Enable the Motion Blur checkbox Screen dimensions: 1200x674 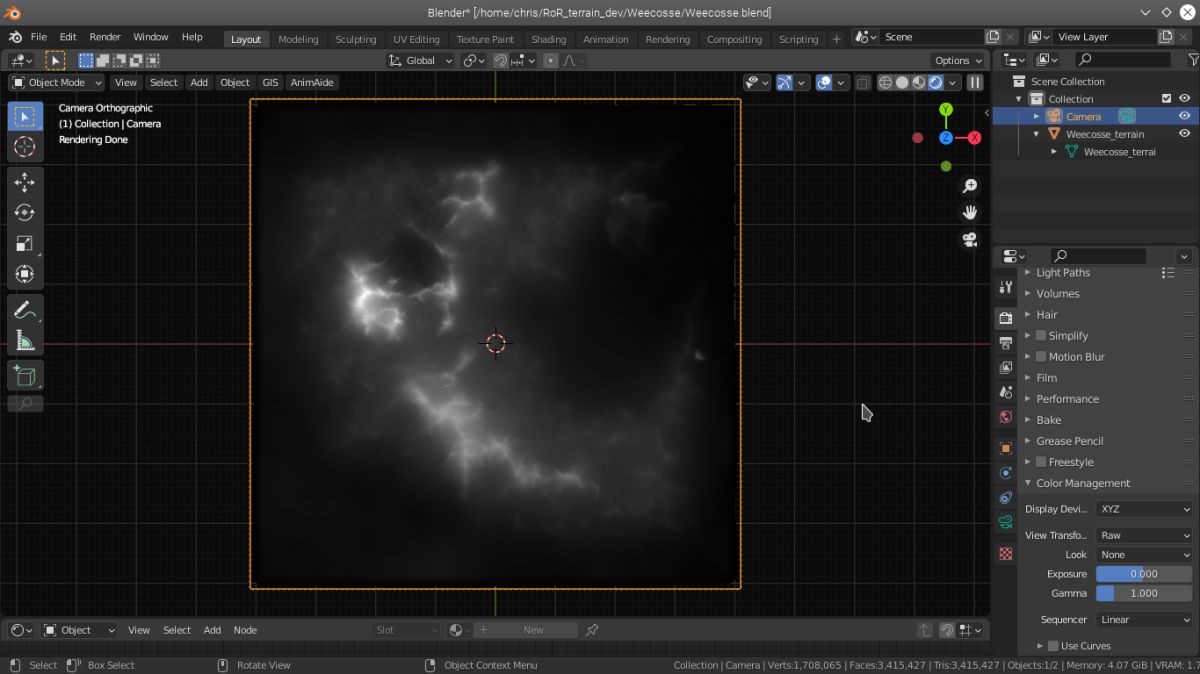(1041, 357)
